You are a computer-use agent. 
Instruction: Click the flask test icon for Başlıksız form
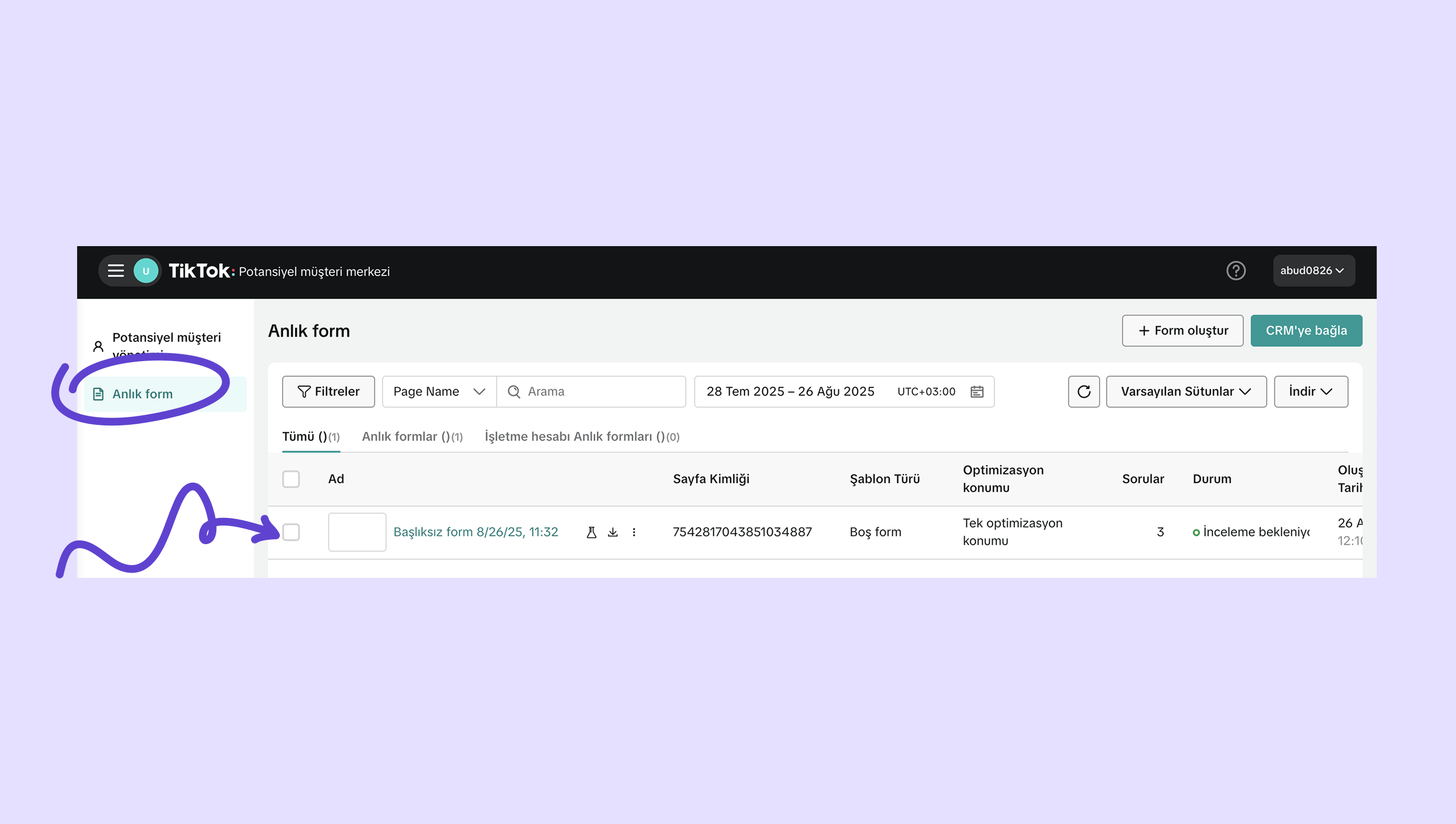(591, 532)
